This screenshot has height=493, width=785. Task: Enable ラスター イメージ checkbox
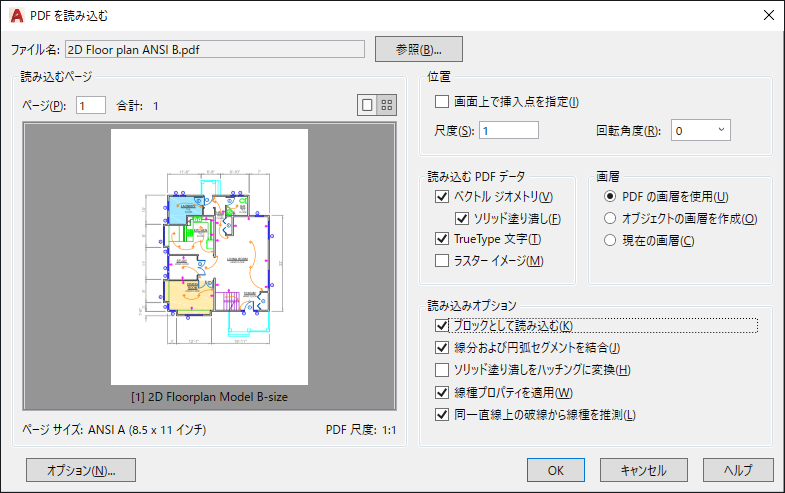[x=442, y=260]
